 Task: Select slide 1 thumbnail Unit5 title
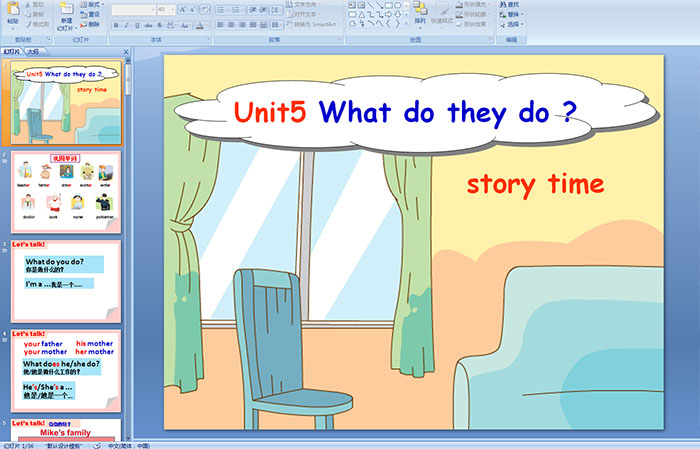click(x=66, y=103)
